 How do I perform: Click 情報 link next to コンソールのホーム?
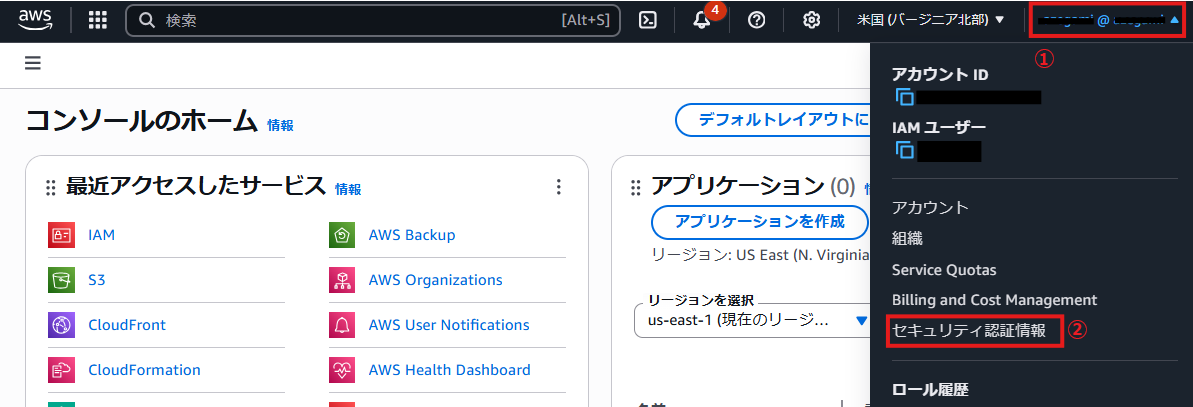pos(280,126)
